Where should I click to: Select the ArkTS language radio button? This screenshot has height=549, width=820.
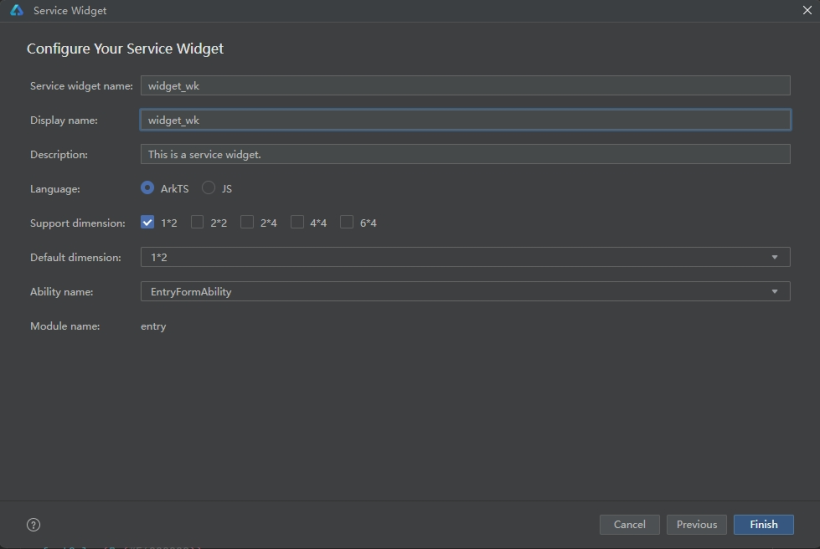147,188
